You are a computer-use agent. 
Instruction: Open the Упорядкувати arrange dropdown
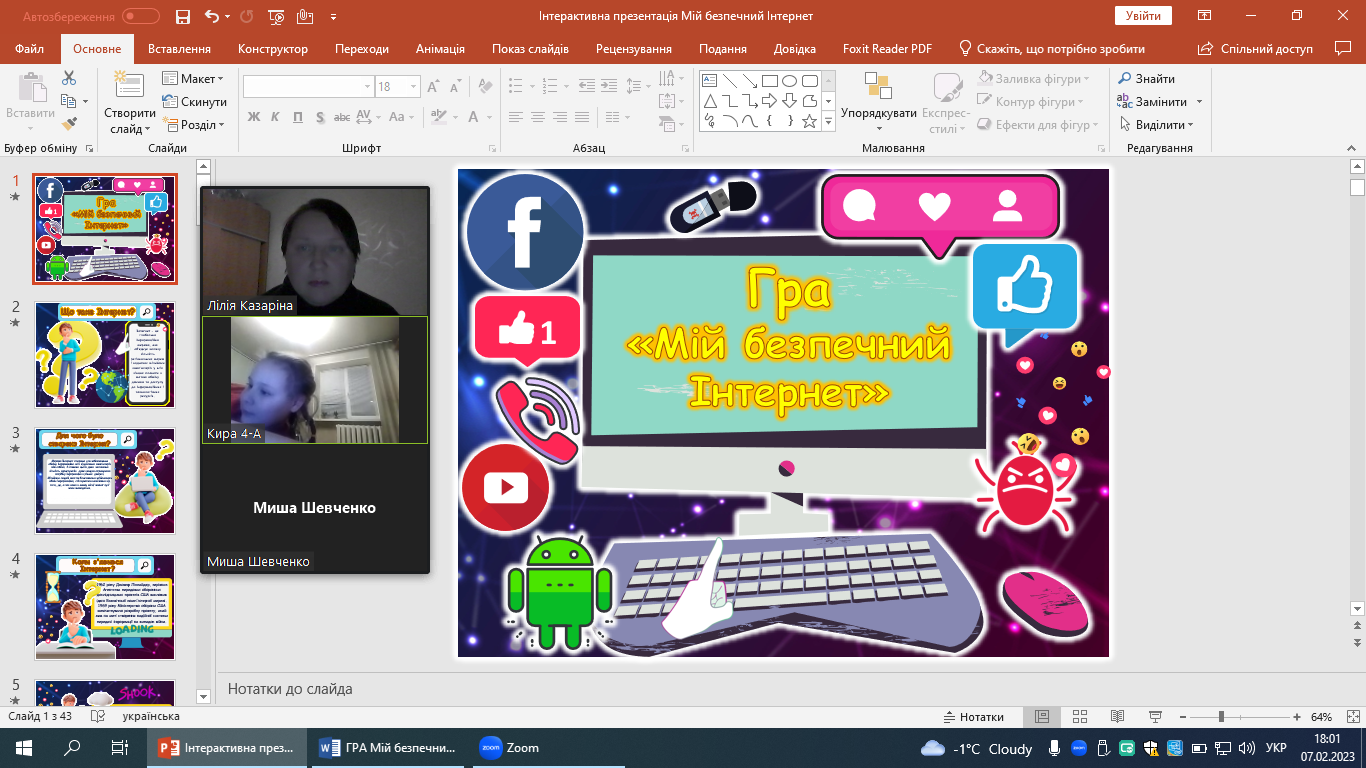pos(878,103)
